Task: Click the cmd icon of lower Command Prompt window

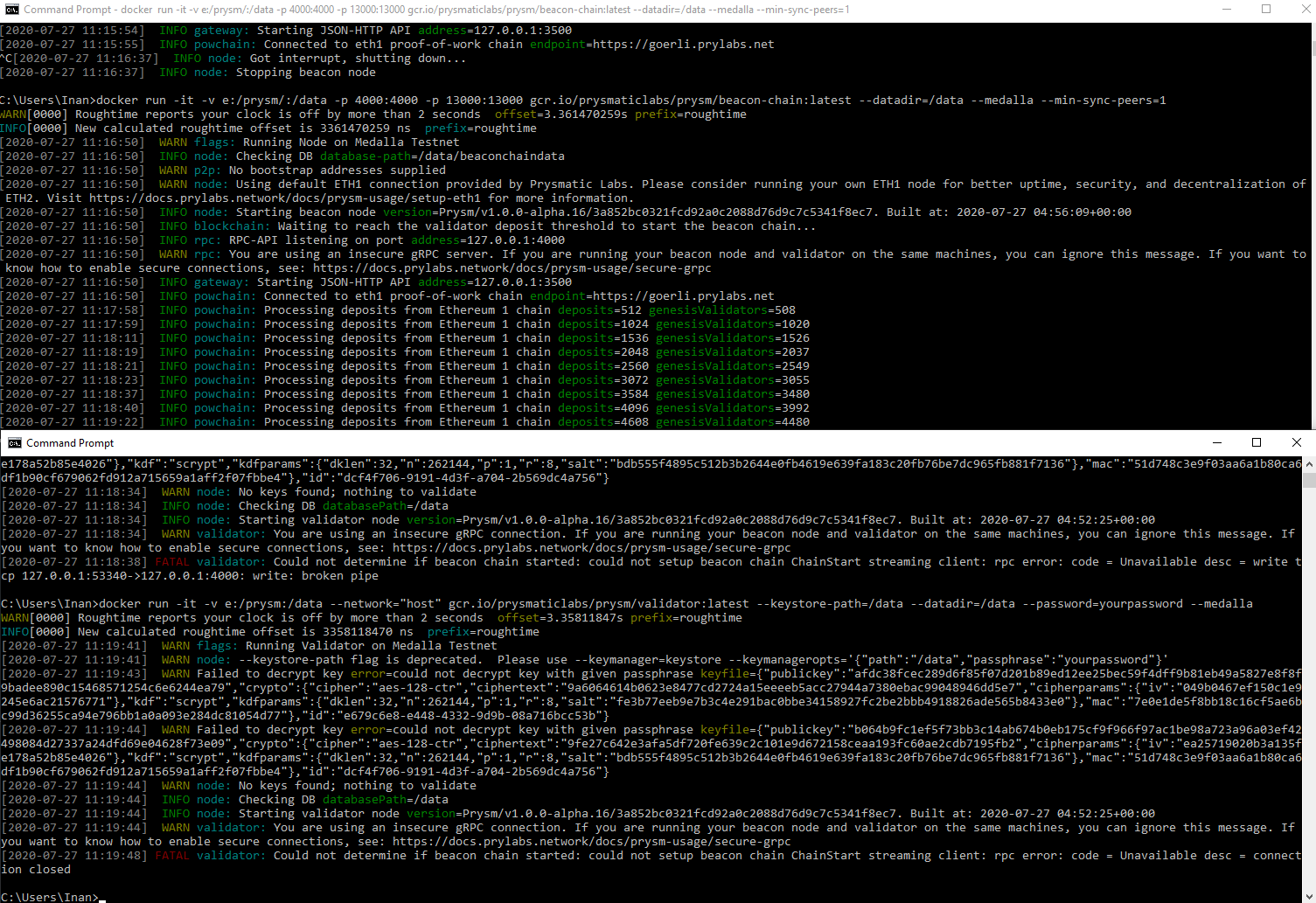Action: (14, 443)
